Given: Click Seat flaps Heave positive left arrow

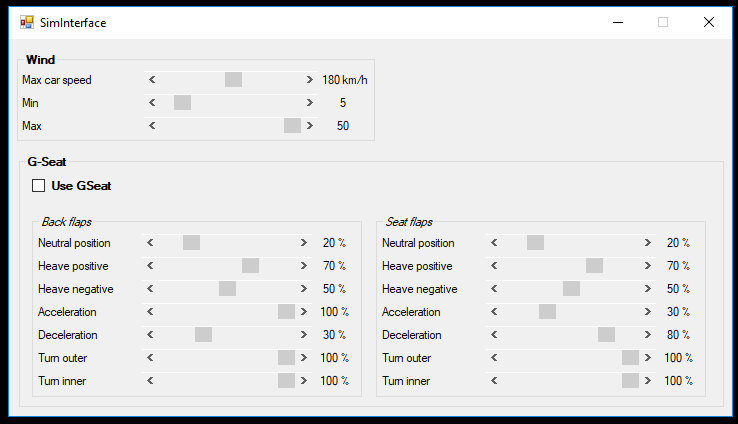Looking at the screenshot, I should coord(494,266).
